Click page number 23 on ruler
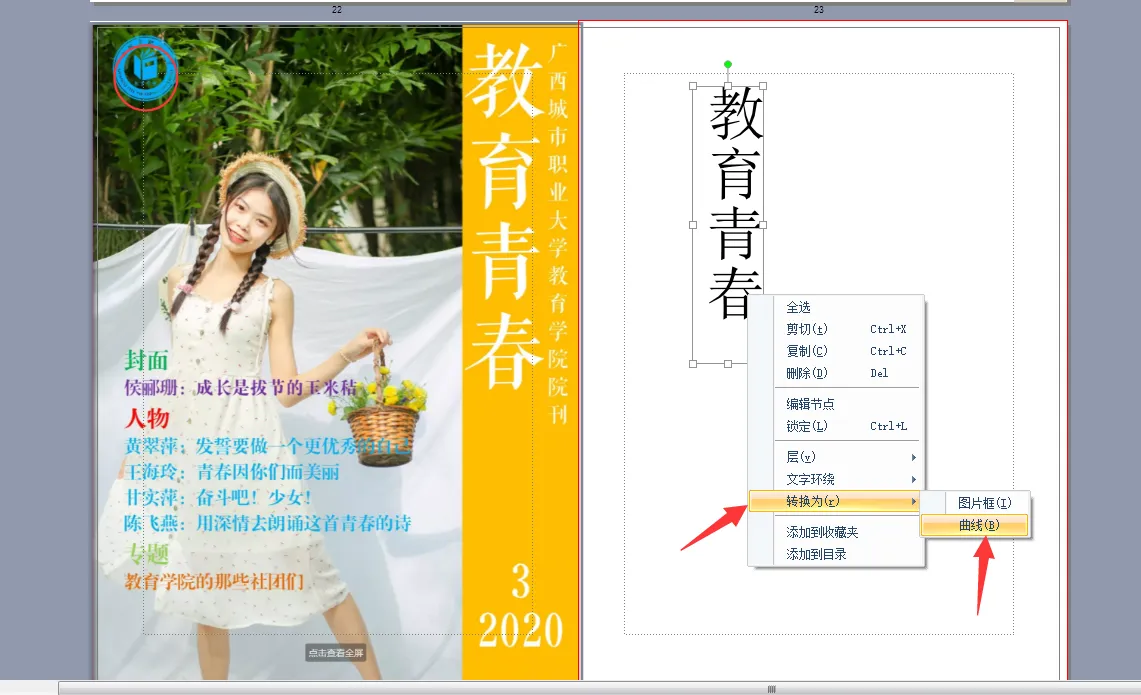Screen dimensions: 1141x695 (819, 9)
